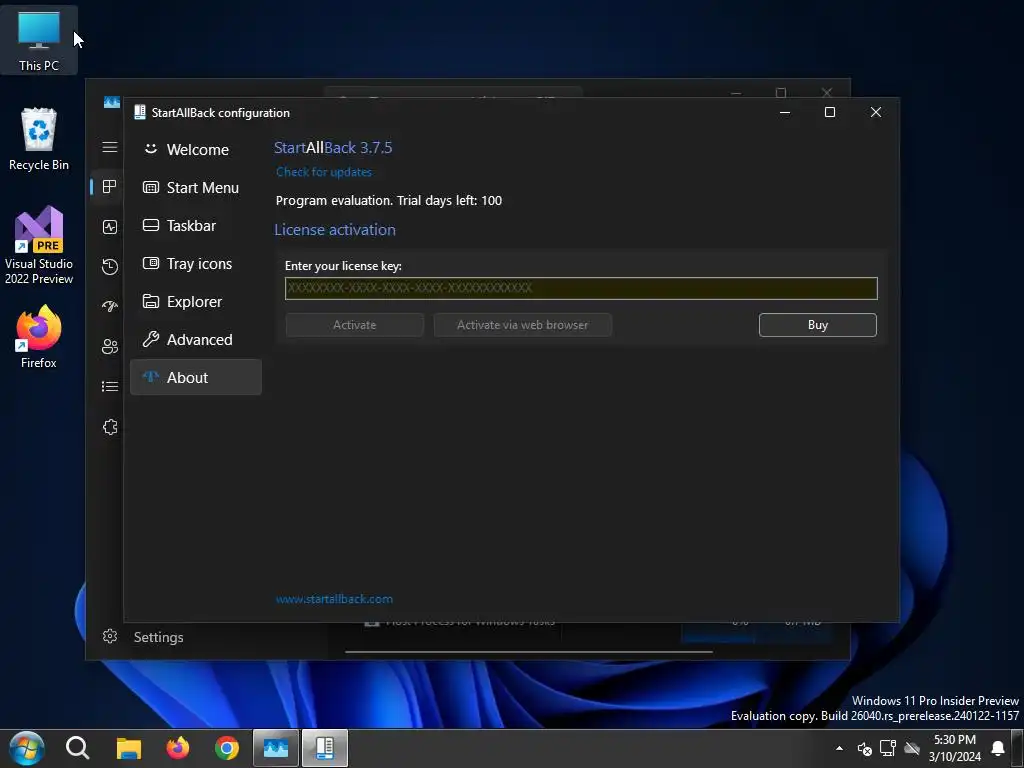Open Task Manager hamburger navigation menu
The height and width of the screenshot is (768, 1024).
110,147
